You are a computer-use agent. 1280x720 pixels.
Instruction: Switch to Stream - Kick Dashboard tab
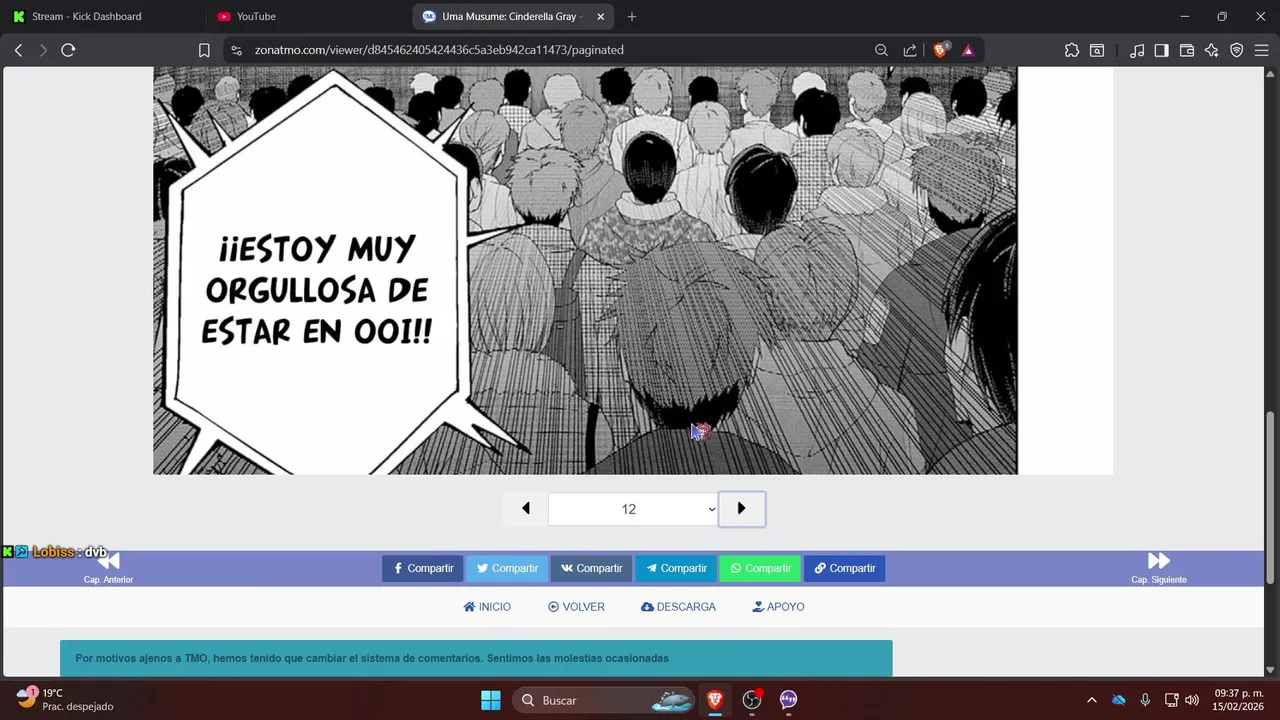(103, 16)
